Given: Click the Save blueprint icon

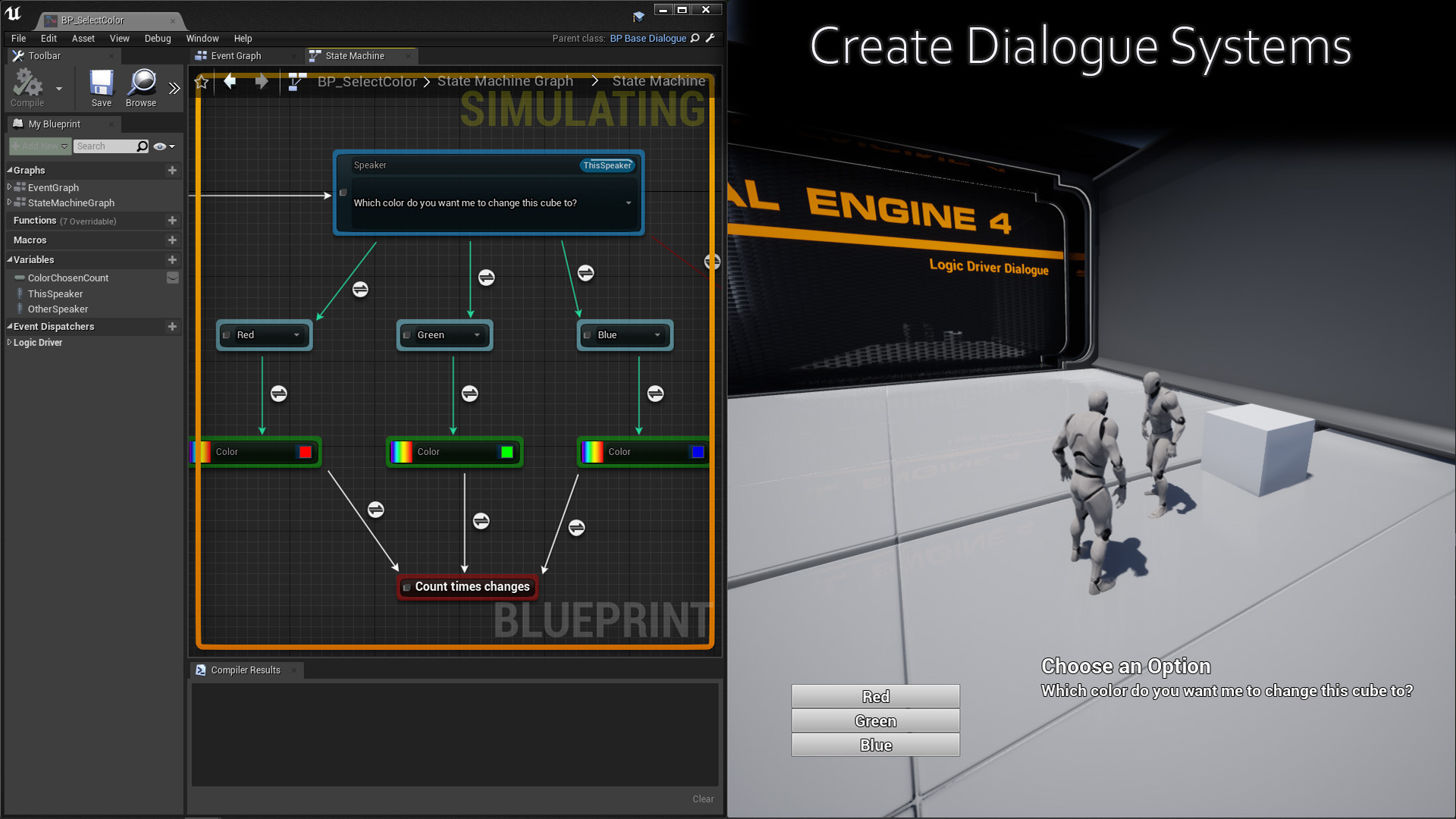Looking at the screenshot, I should pos(101,83).
